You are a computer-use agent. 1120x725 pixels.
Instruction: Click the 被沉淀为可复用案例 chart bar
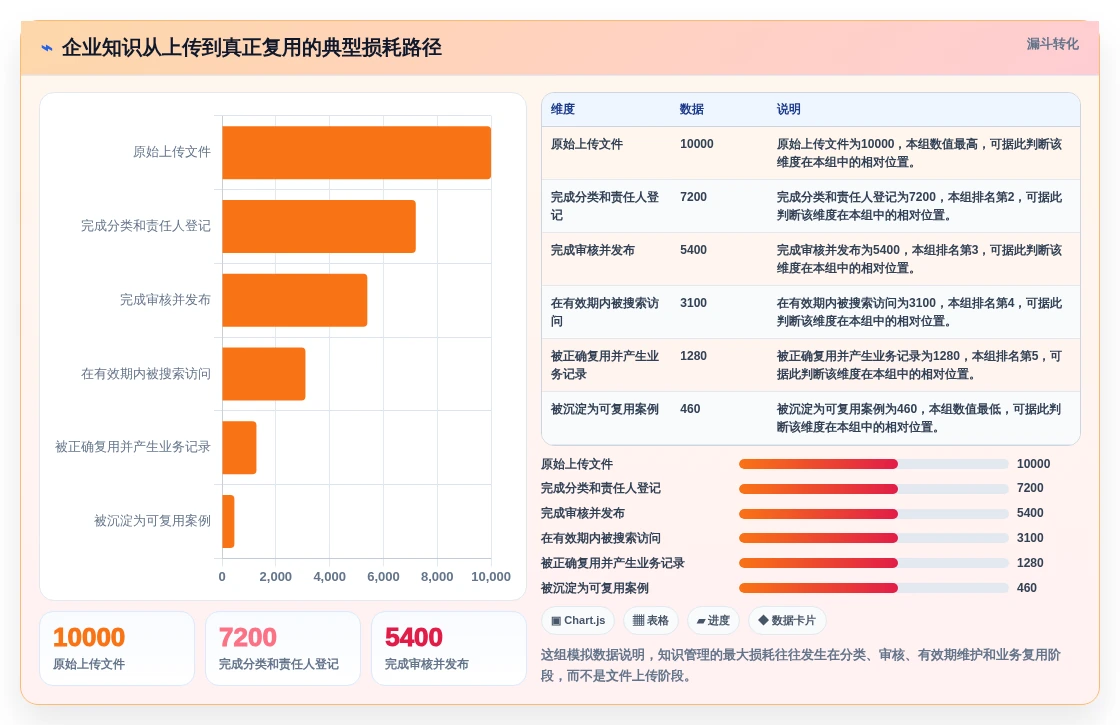coord(228,521)
